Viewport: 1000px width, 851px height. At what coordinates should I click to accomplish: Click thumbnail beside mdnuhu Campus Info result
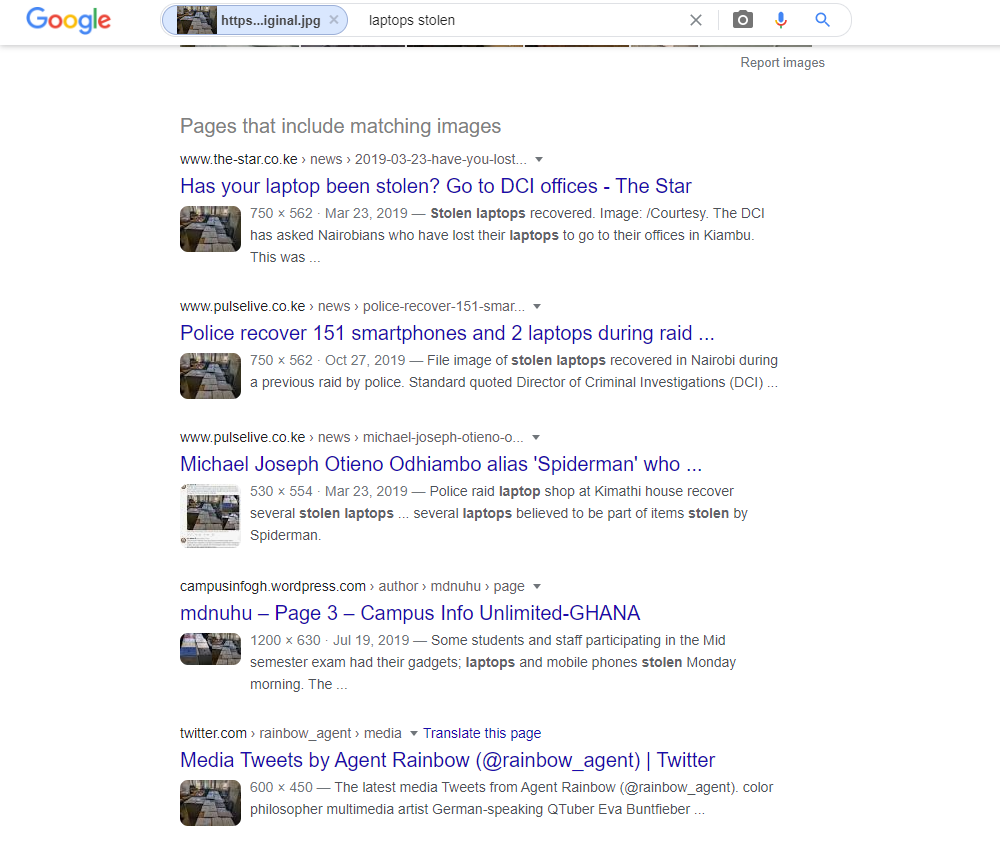click(x=210, y=648)
